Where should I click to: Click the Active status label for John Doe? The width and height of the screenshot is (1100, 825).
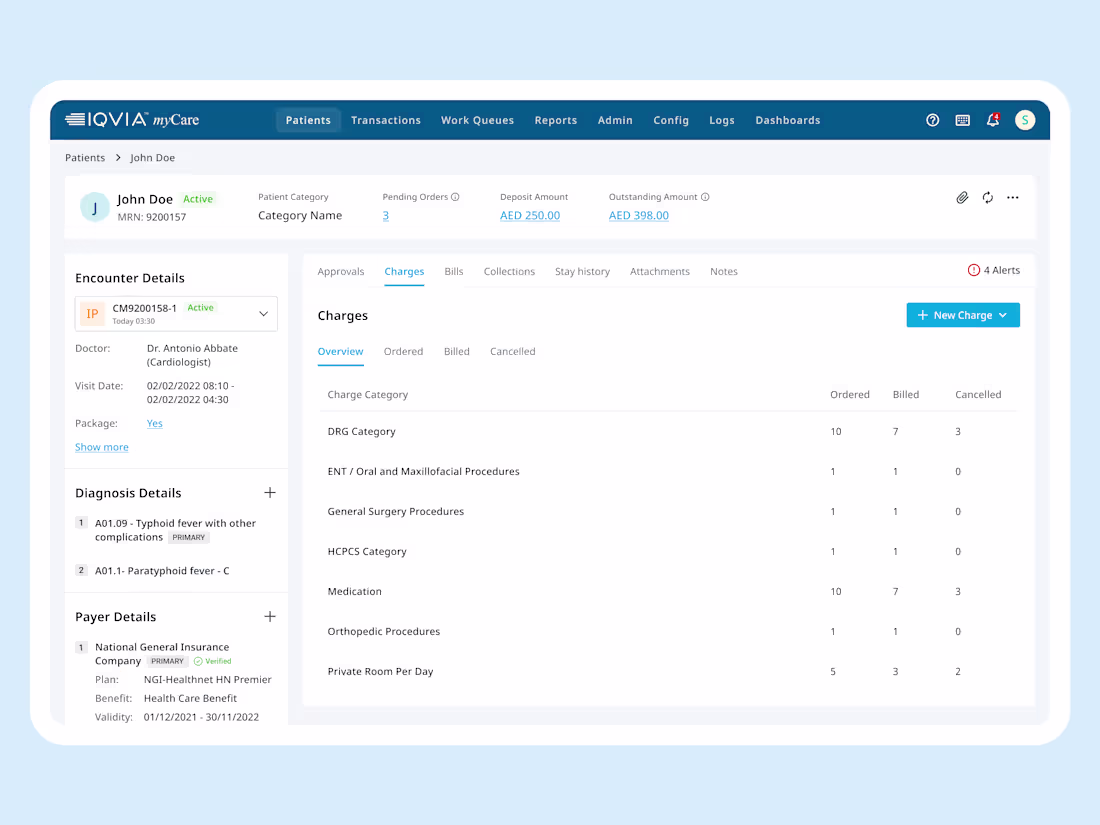click(x=198, y=199)
